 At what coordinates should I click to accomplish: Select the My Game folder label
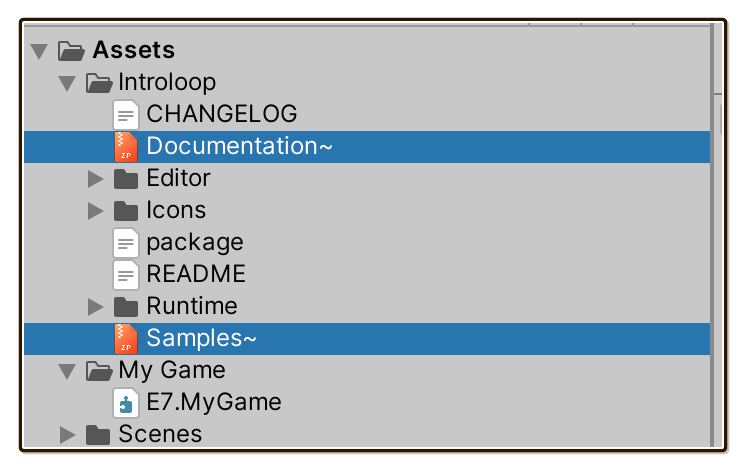[172, 371]
